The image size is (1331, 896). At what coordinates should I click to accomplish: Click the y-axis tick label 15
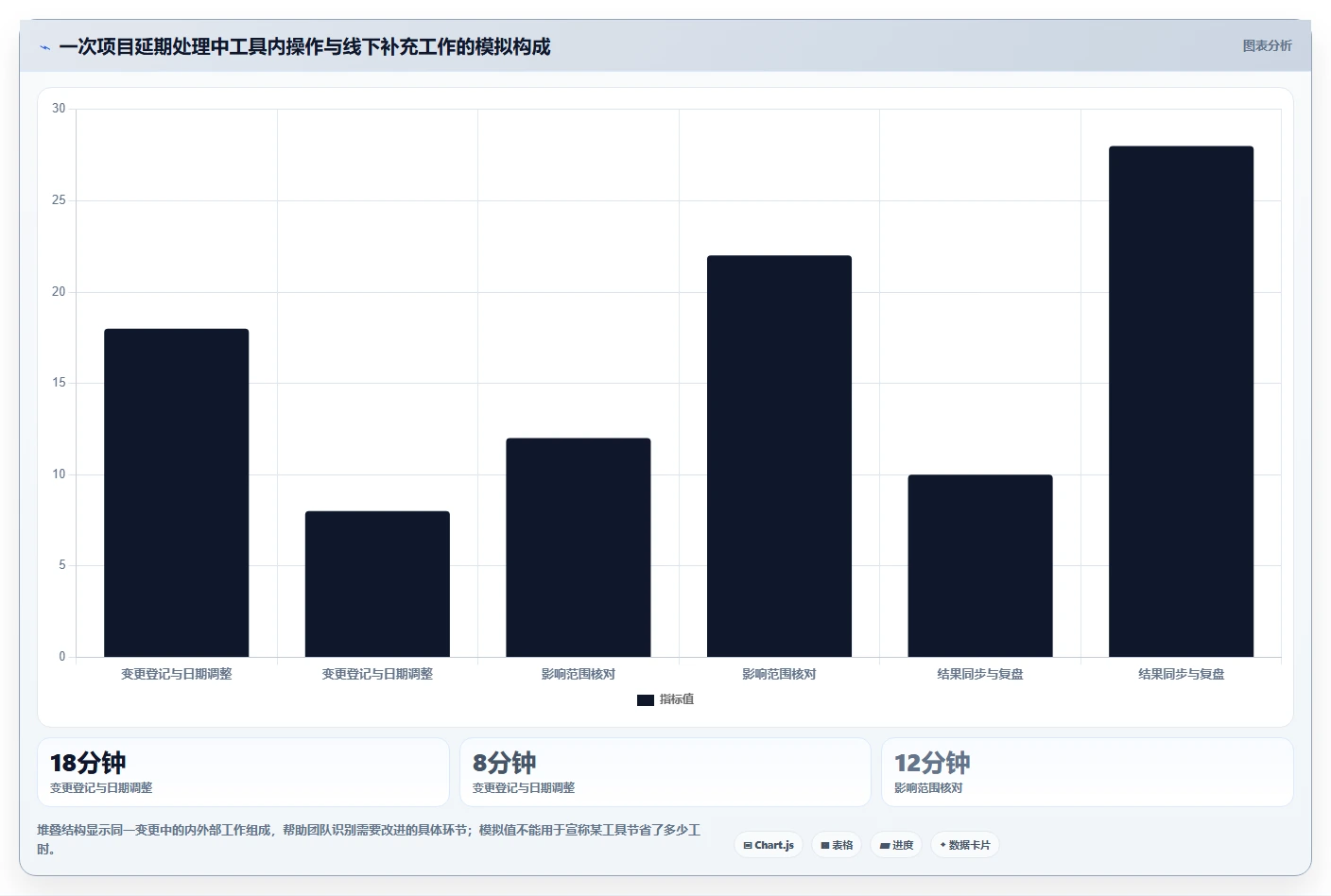coord(59,383)
